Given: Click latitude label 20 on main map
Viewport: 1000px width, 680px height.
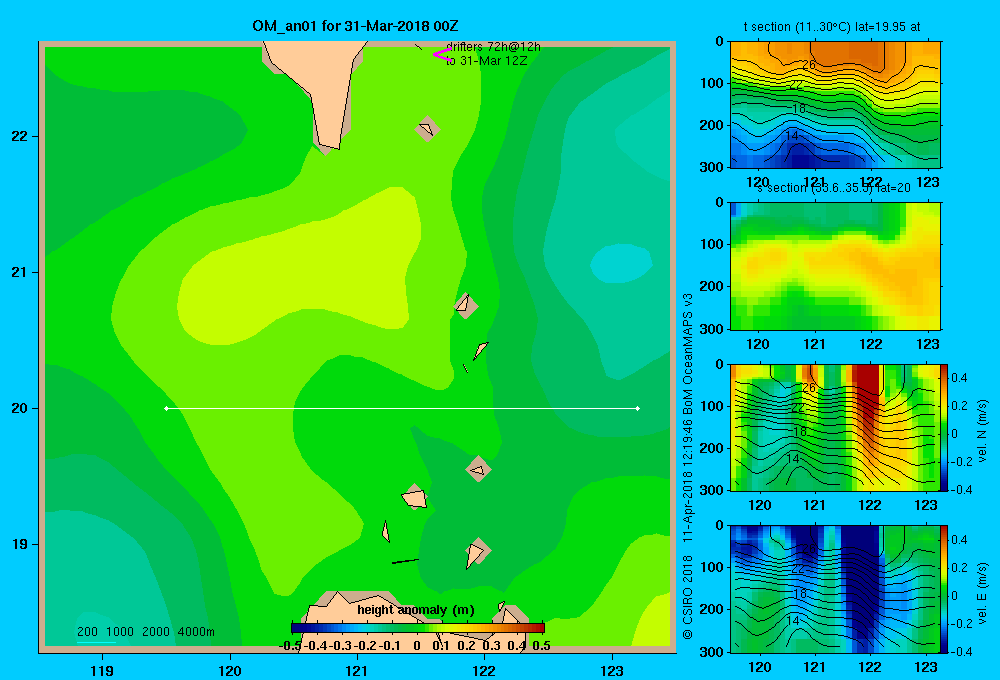Looking at the screenshot, I should (20, 408).
